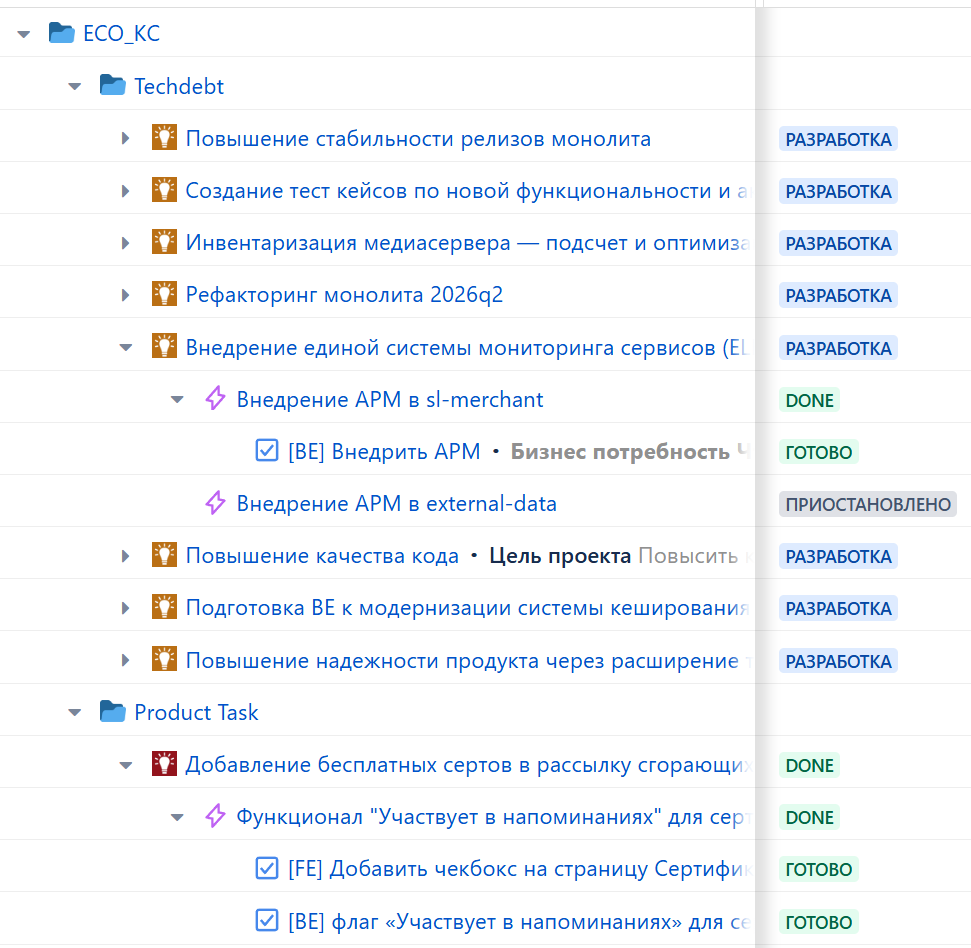This screenshot has width=971, height=948.
Task: Click РАЗРАБОТКА status of 'Подготовка BE к модернизации'
Action: (x=838, y=609)
